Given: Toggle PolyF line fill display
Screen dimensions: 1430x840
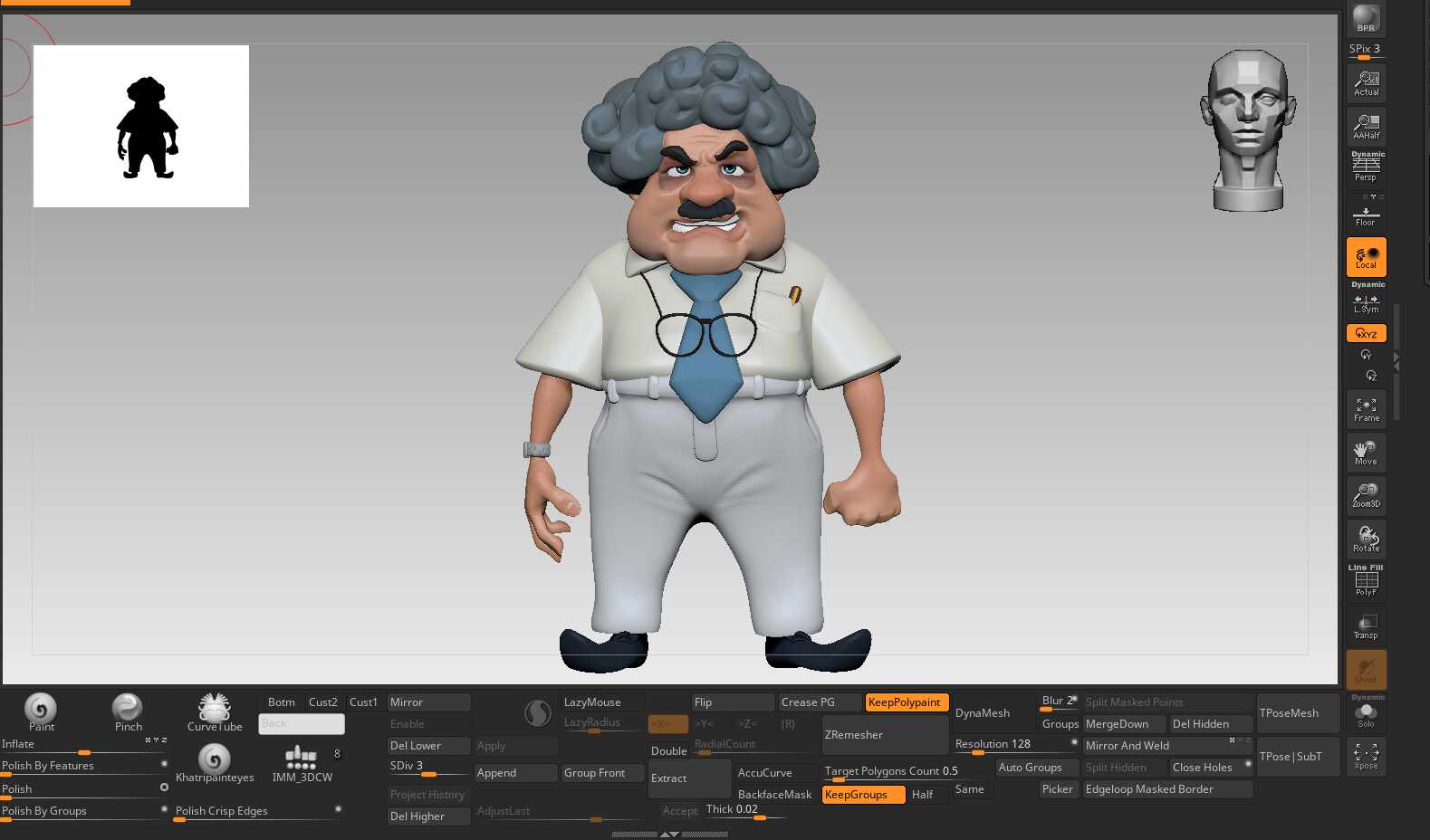Looking at the screenshot, I should pos(1366,583).
